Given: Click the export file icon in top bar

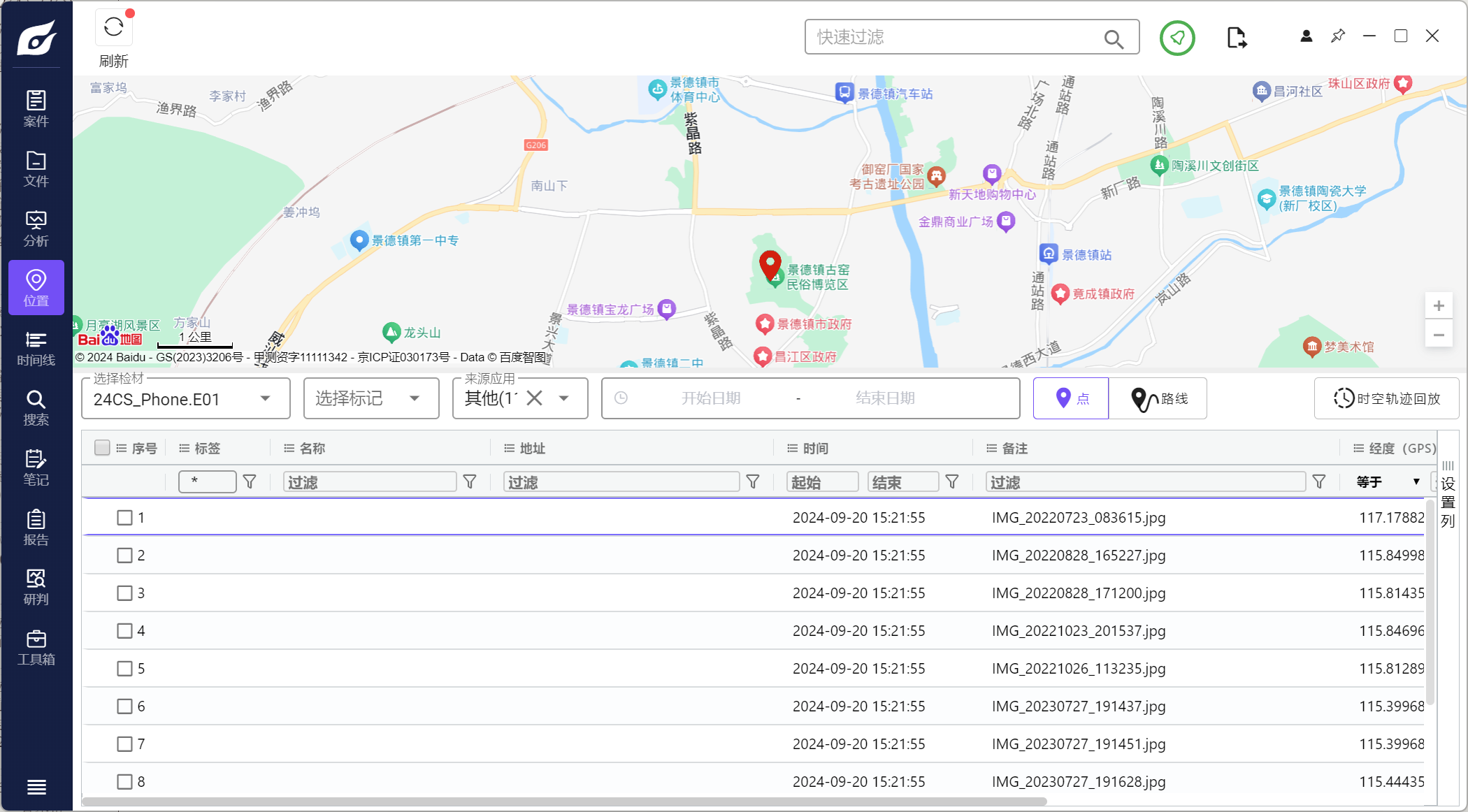Looking at the screenshot, I should point(1237,38).
